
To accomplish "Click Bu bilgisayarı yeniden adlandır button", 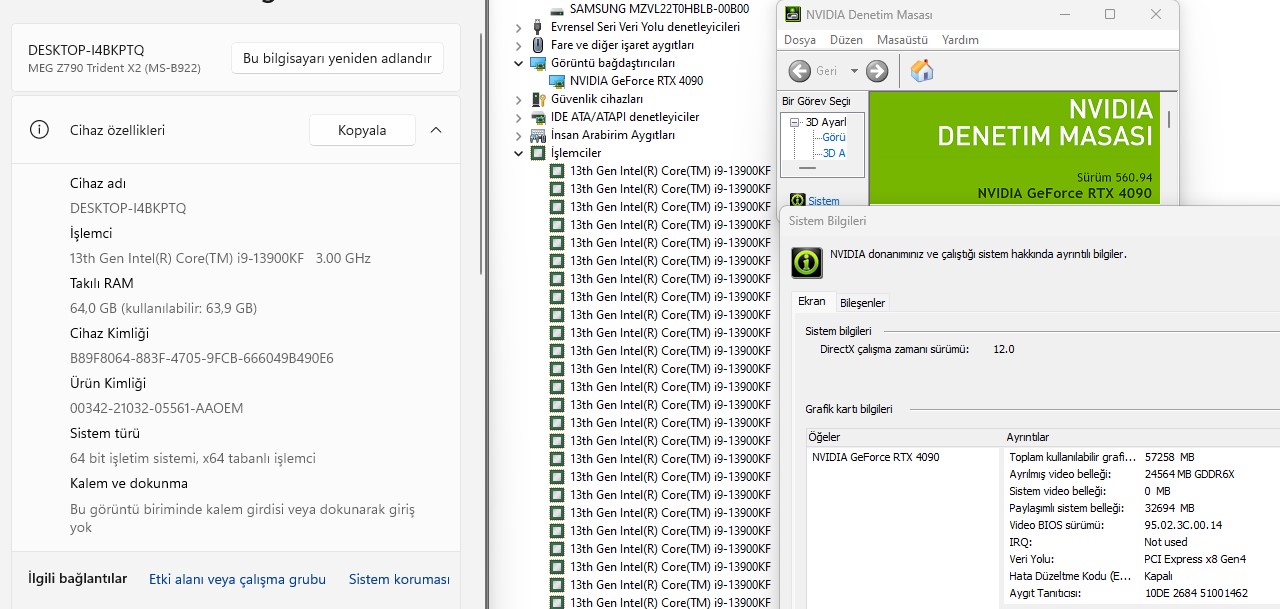I will pos(338,58).
